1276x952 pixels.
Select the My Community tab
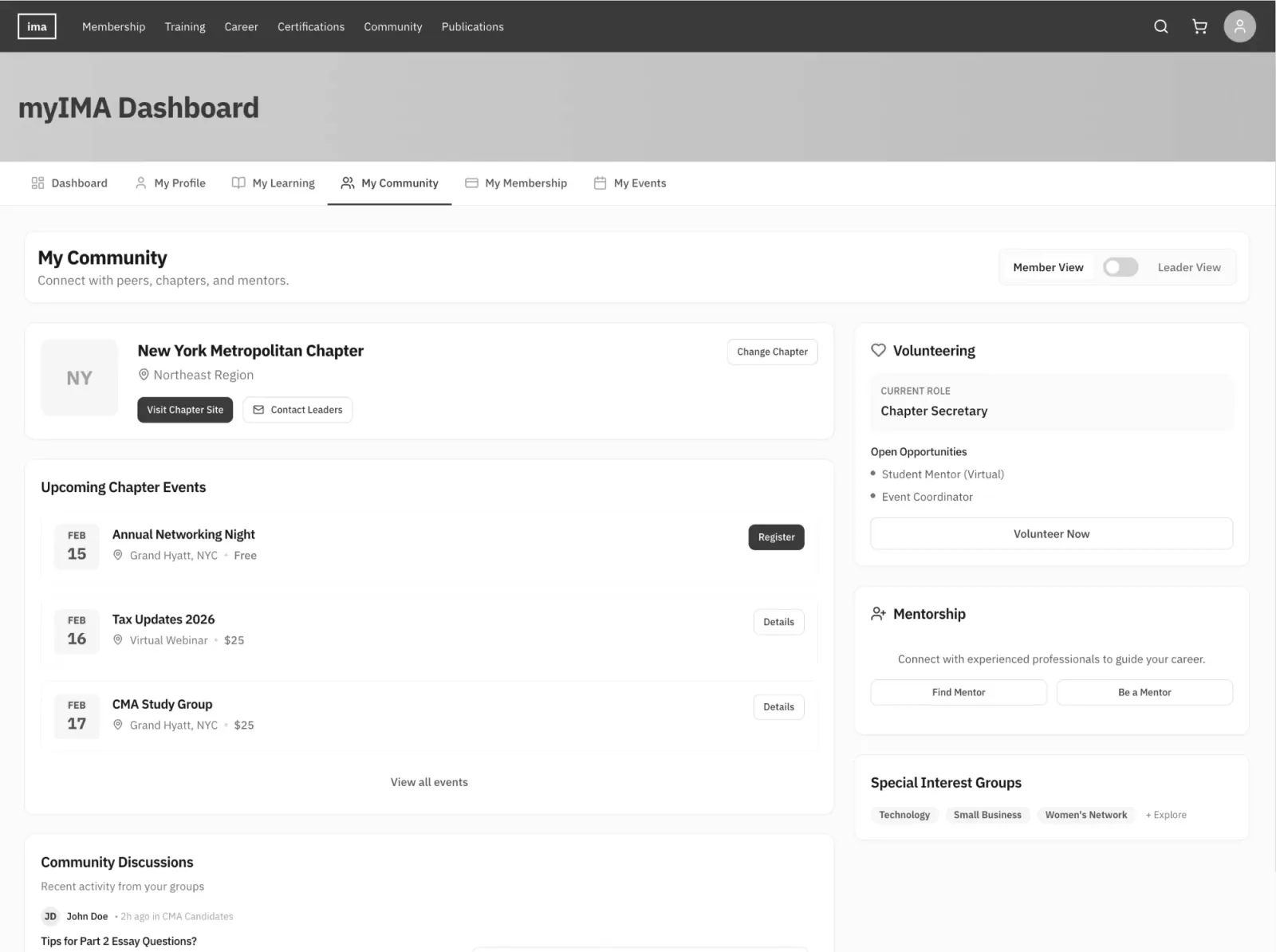[389, 183]
